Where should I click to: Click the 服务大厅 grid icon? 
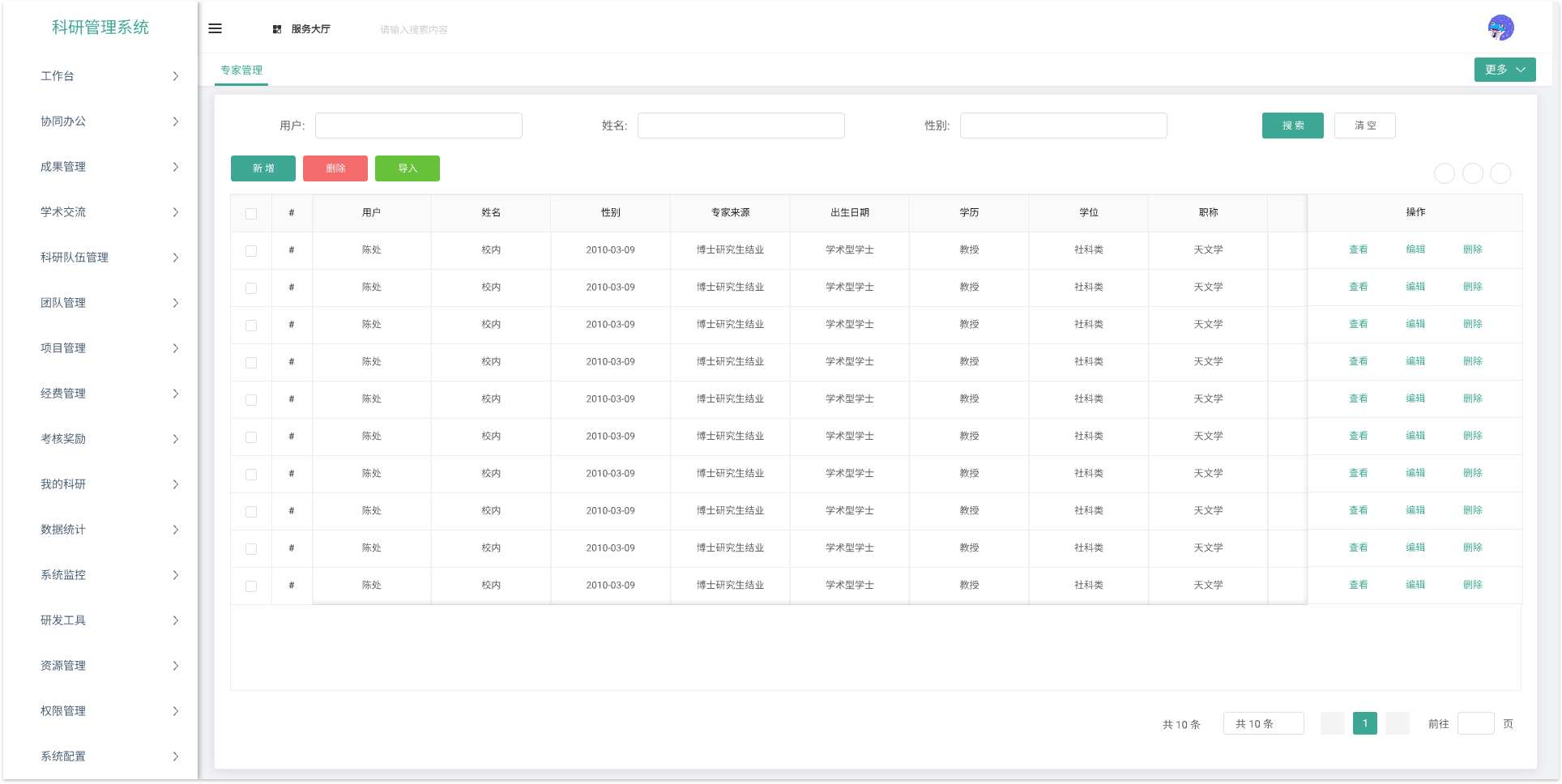click(x=277, y=29)
